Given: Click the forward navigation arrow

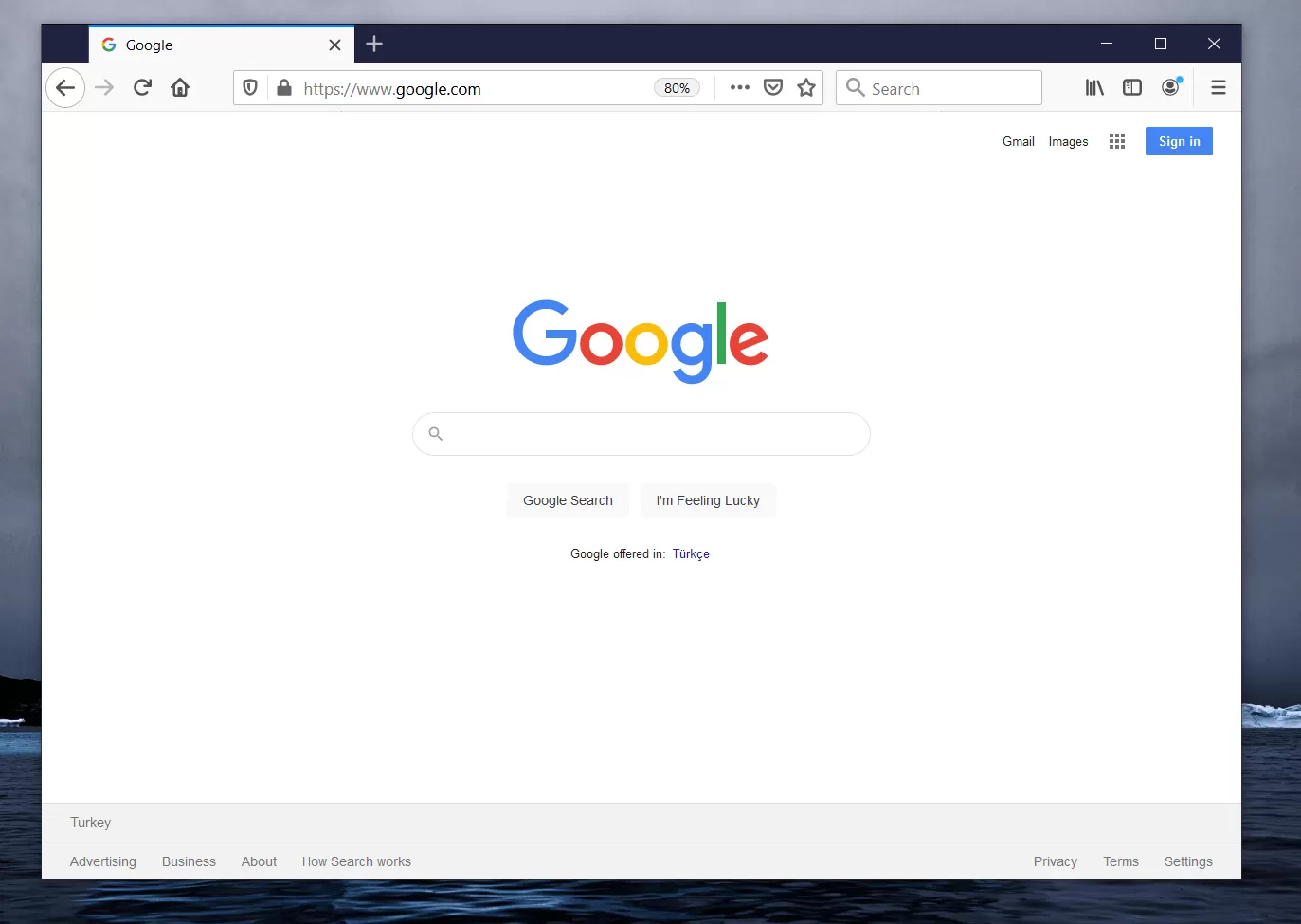Looking at the screenshot, I should coord(104,88).
